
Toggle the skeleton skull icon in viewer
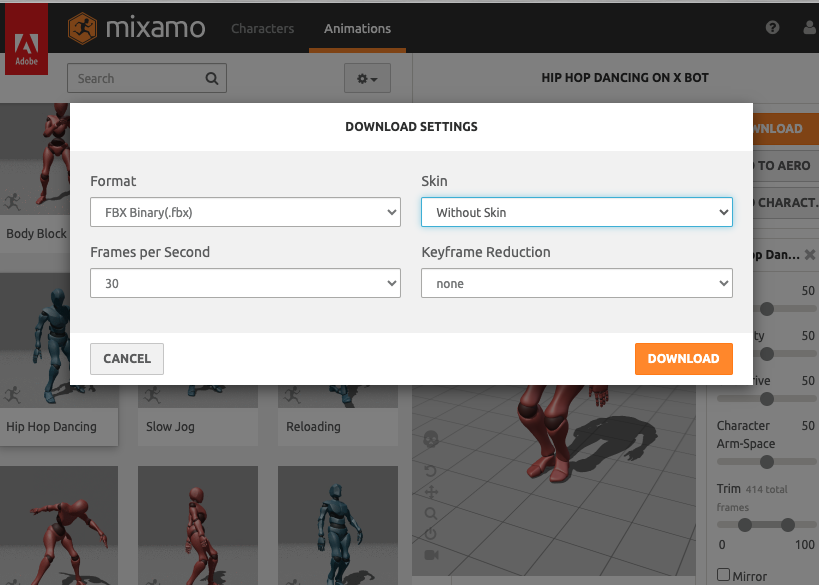pos(430,439)
